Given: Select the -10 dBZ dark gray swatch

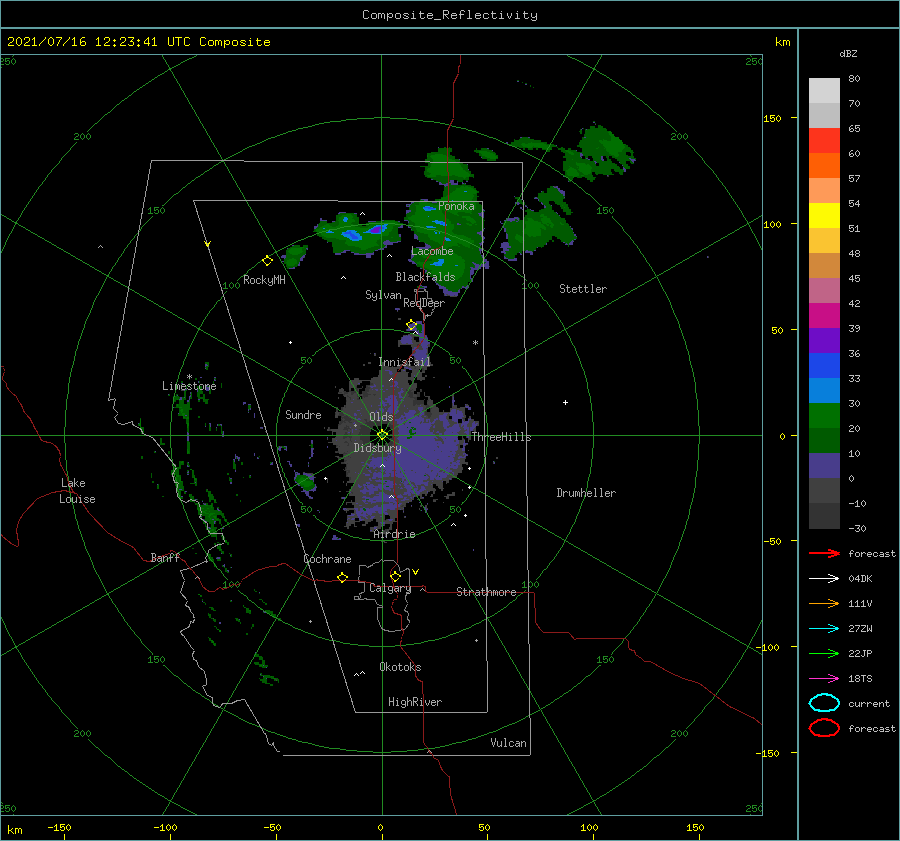Looking at the screenshot, I should point(824,515).
